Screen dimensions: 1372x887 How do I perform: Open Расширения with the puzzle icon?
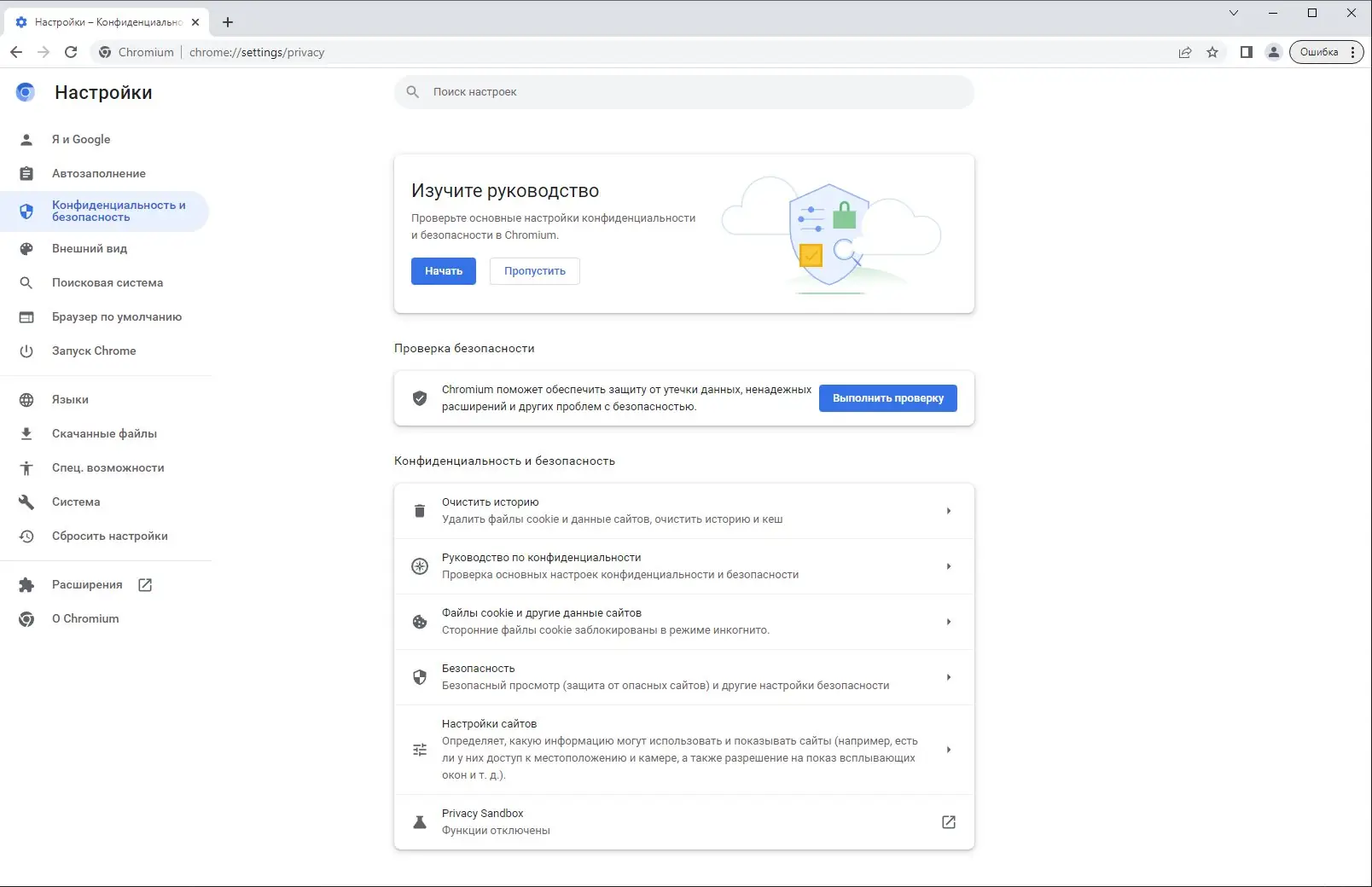(x=27, y=584)
